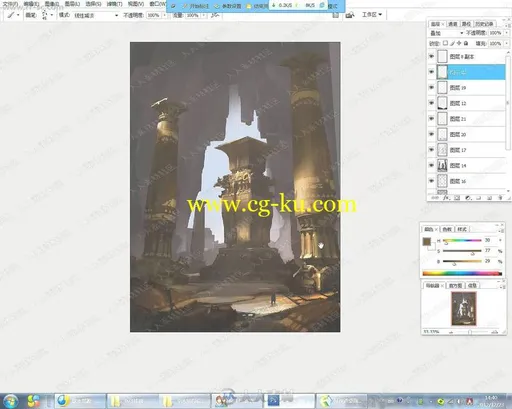Open the Photoshop taskbar button
512x409 pixels.
pyautogui.click(x=289, y=401)
